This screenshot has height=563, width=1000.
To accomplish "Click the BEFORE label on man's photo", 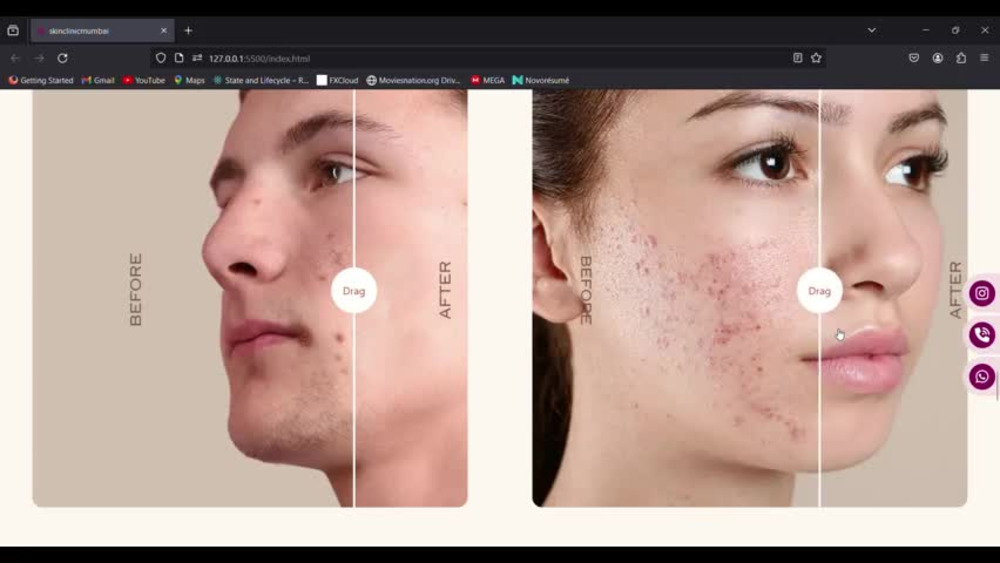I will point(135,289).
